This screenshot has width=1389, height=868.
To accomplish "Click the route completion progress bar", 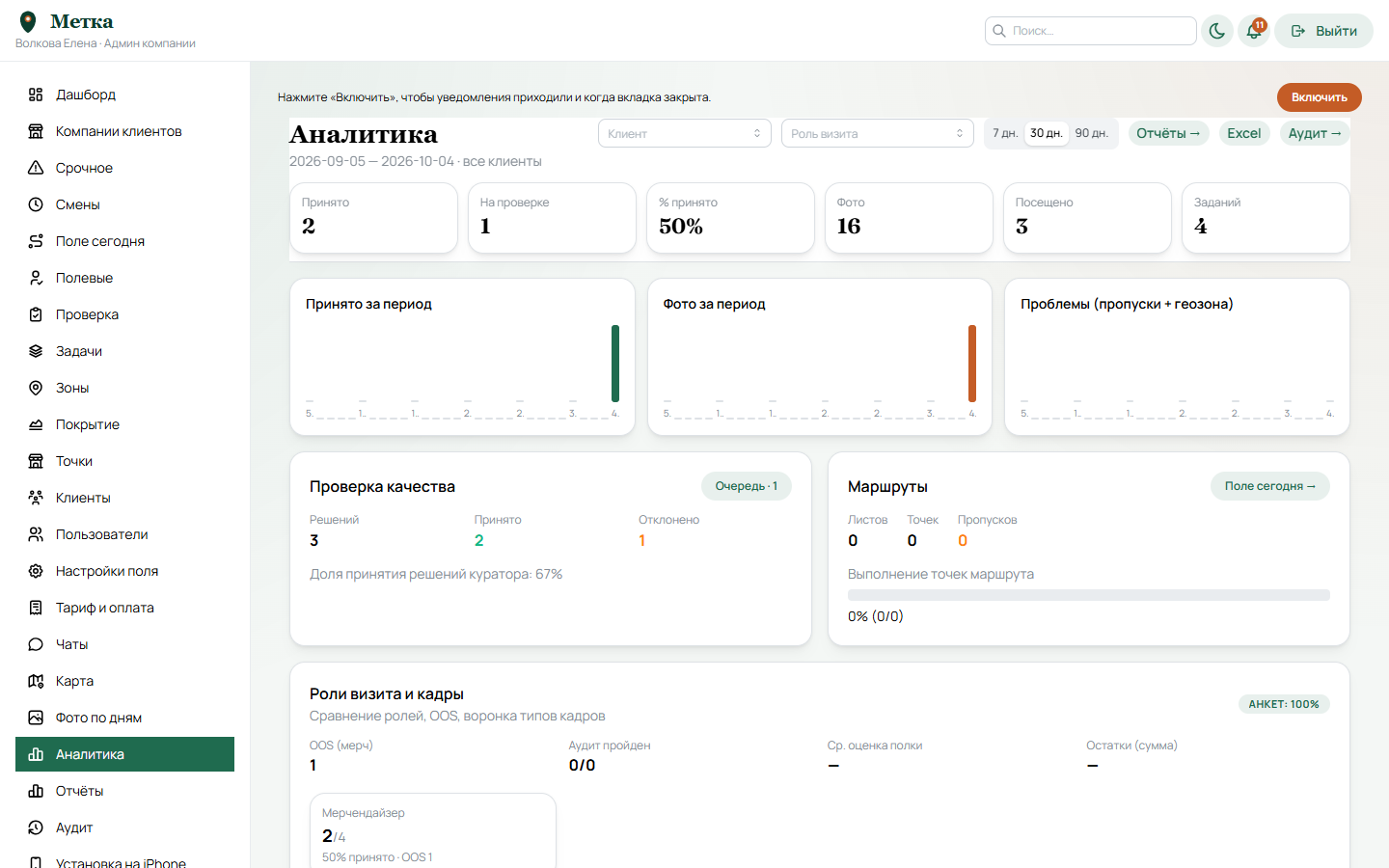I will [1089, 595].
